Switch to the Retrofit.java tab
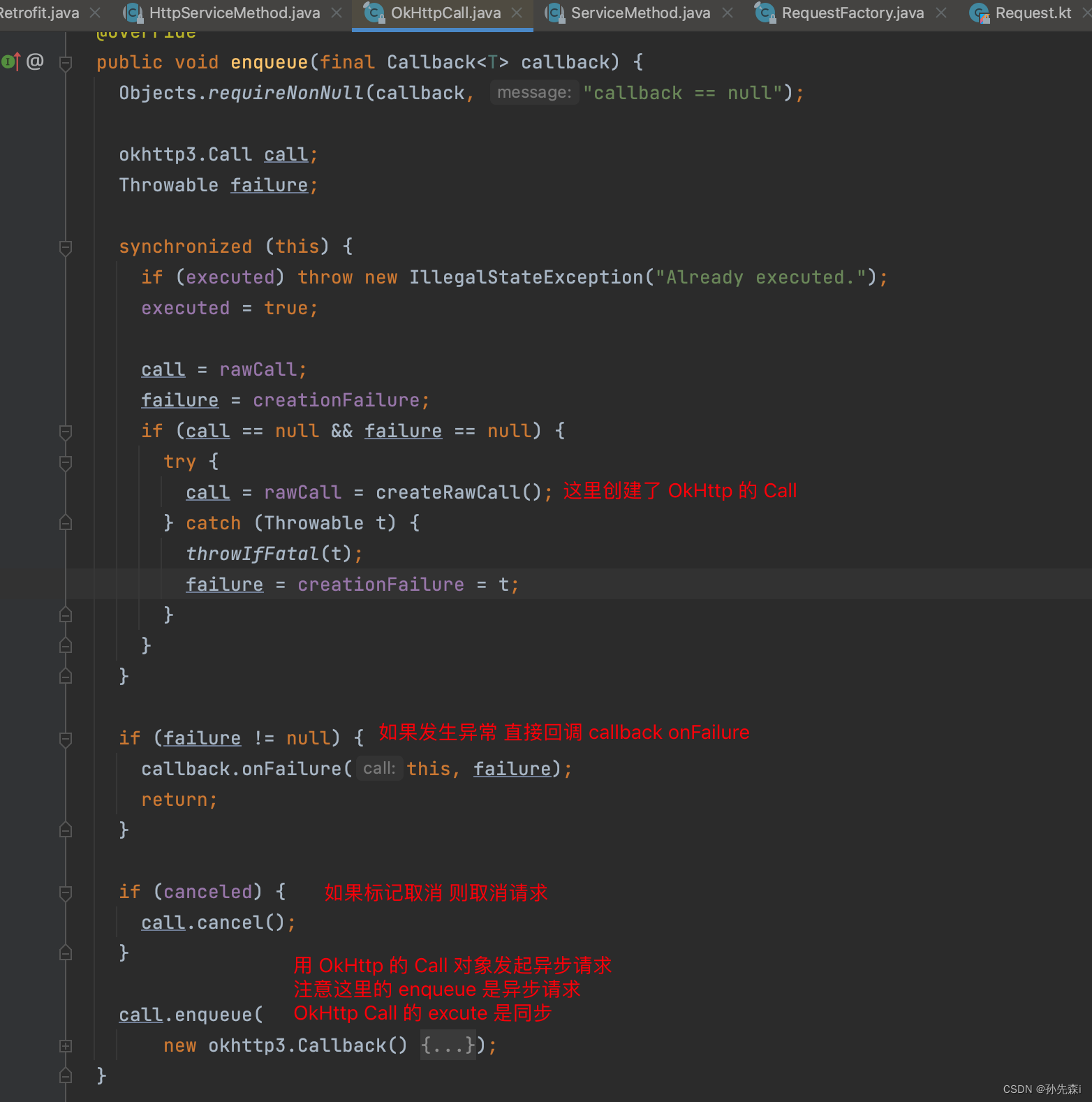 point(39,13)
